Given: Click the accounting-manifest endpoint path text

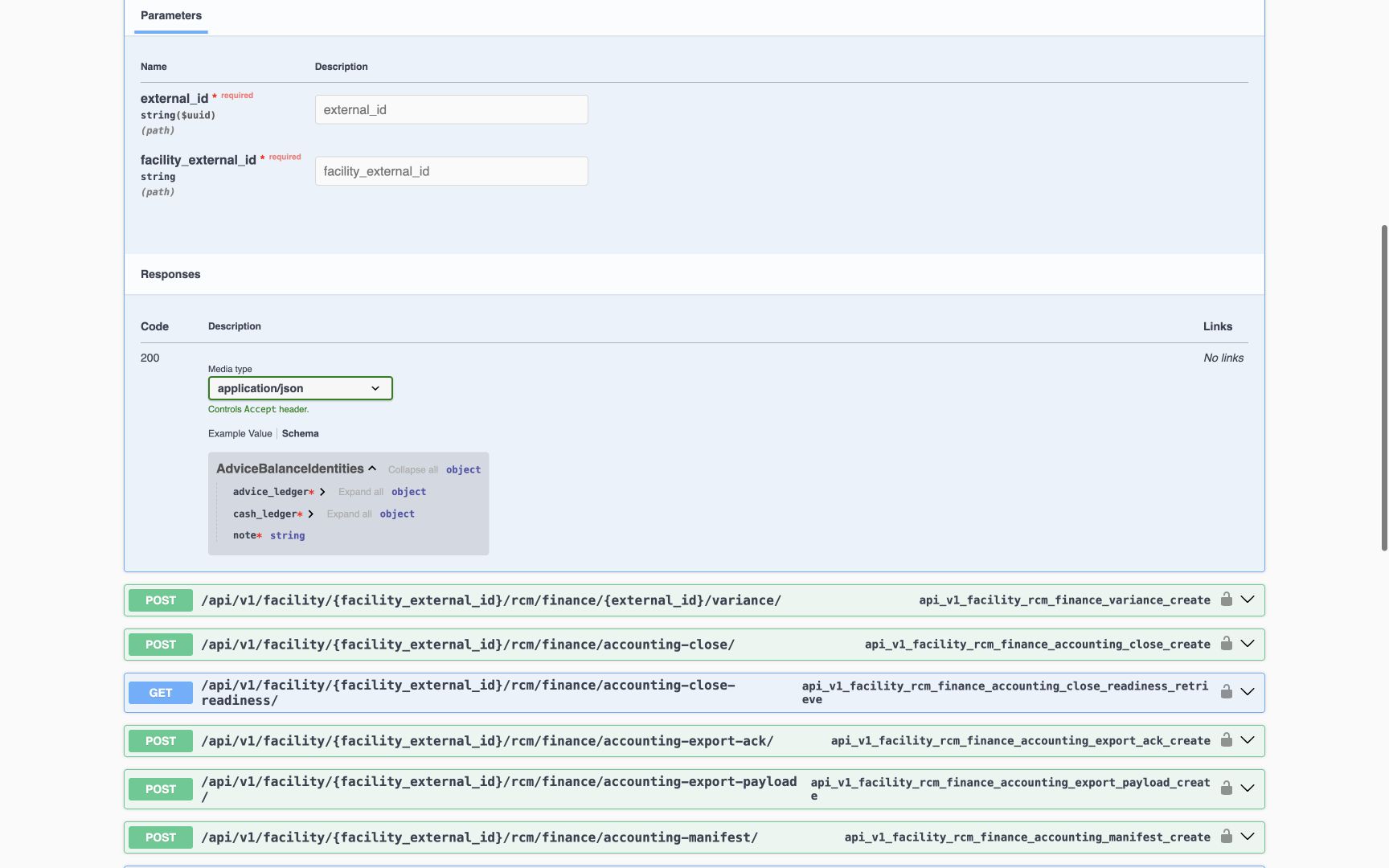Looking at the screenshot, I should coord(480,837).
